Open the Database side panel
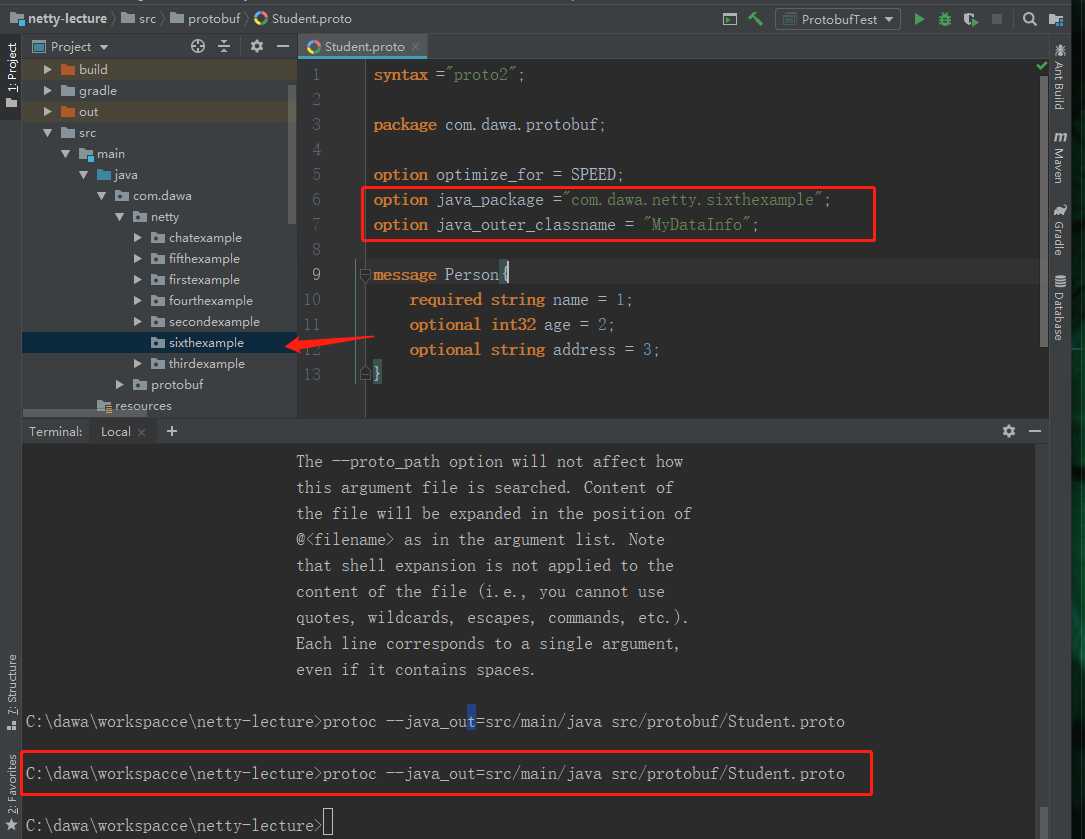This screenshot has width=1085, height=839. (1059, 307)
